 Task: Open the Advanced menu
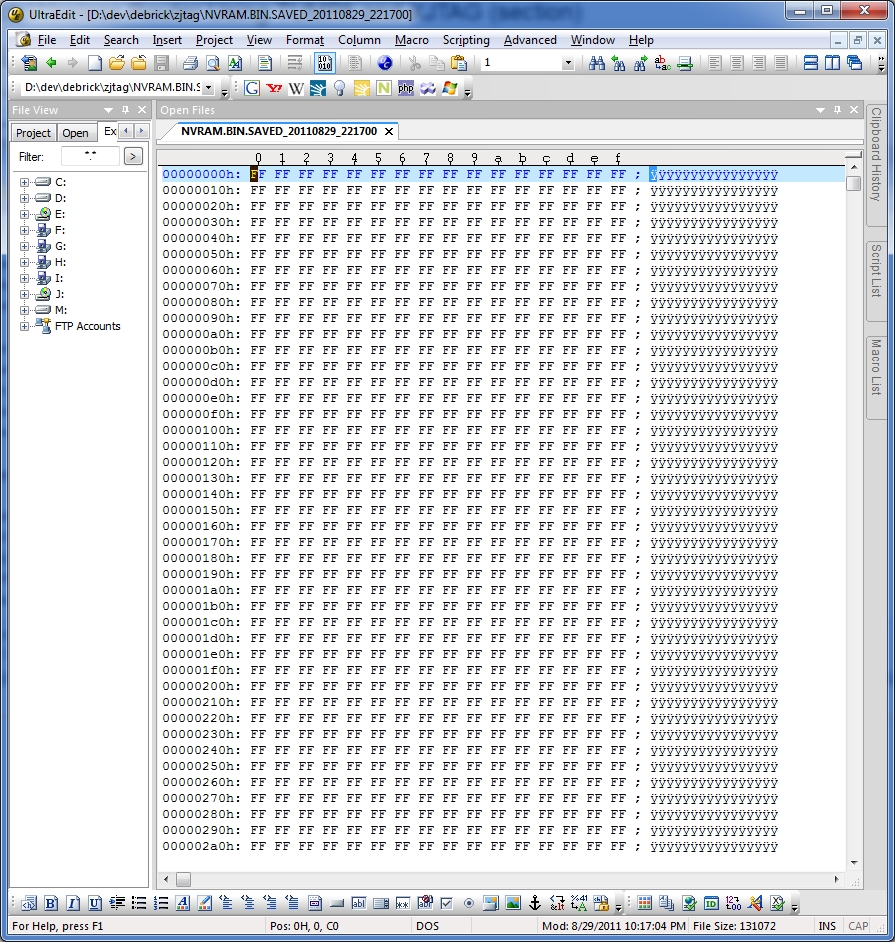530,40
